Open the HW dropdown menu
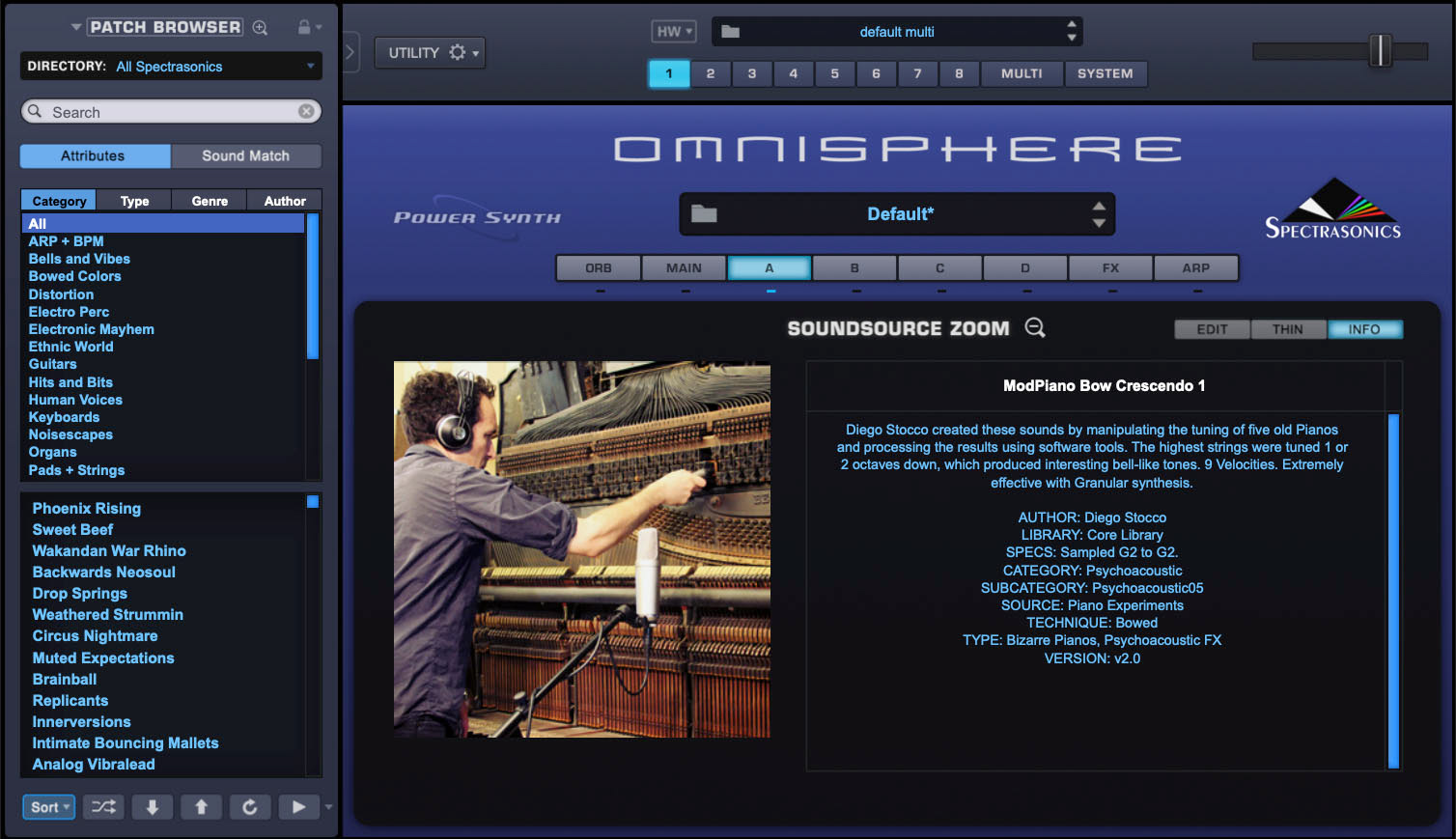 point(674,32)
